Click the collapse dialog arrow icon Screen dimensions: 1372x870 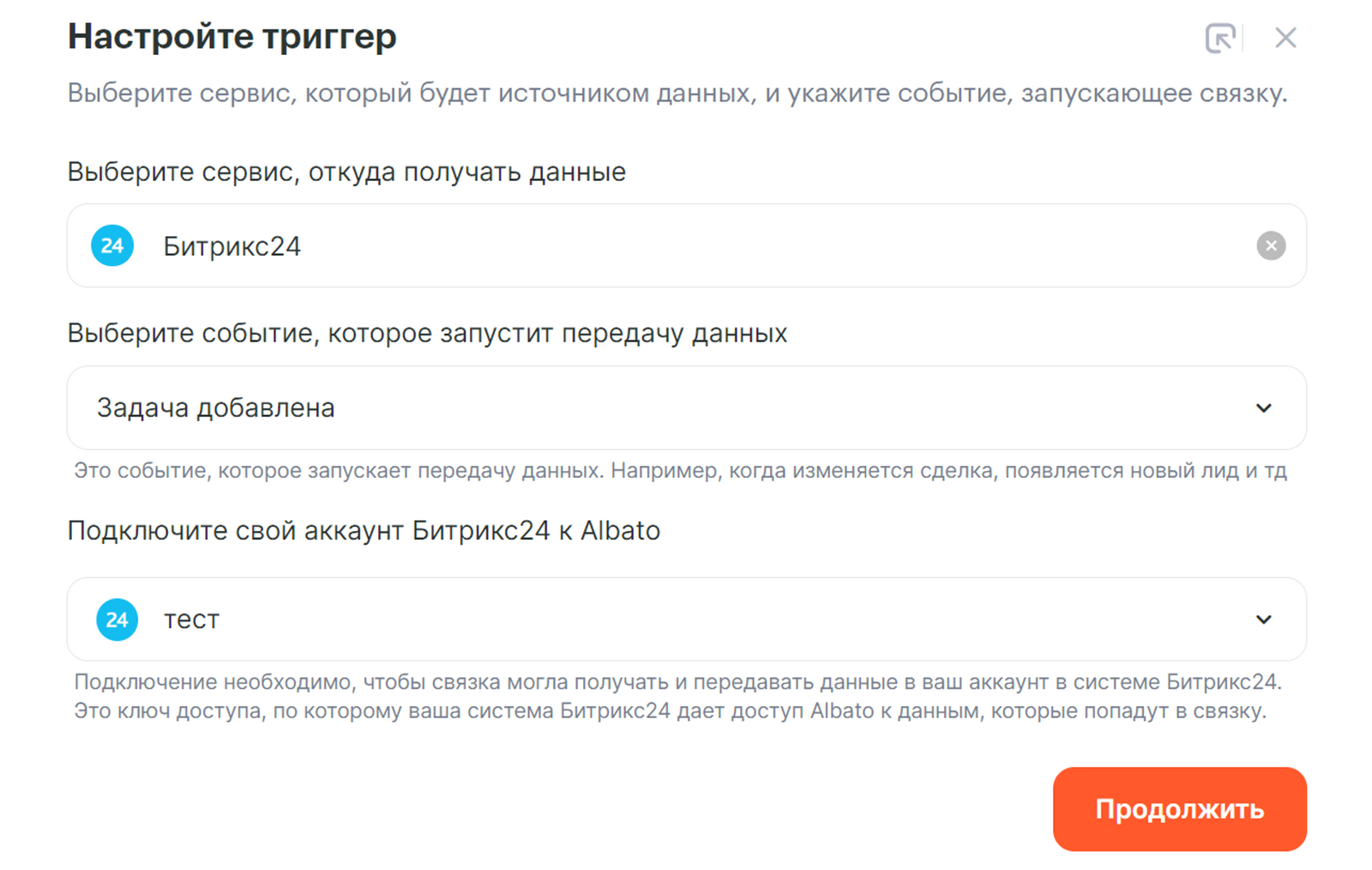[1219, 38]
